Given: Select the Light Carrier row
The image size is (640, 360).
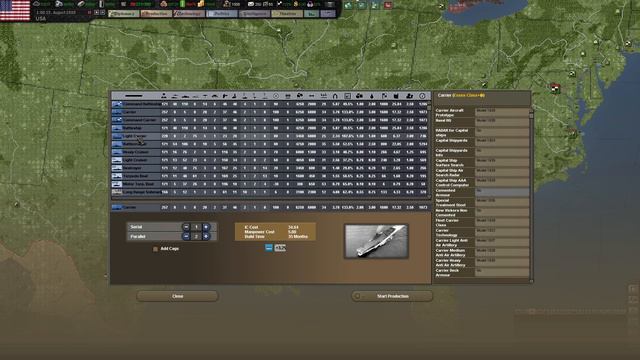Looking at the screenshot, I should 270,136.
